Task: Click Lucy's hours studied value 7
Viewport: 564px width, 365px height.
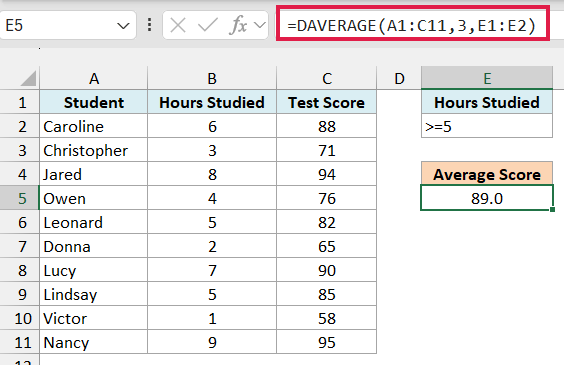Action: (x=212, y=270)
